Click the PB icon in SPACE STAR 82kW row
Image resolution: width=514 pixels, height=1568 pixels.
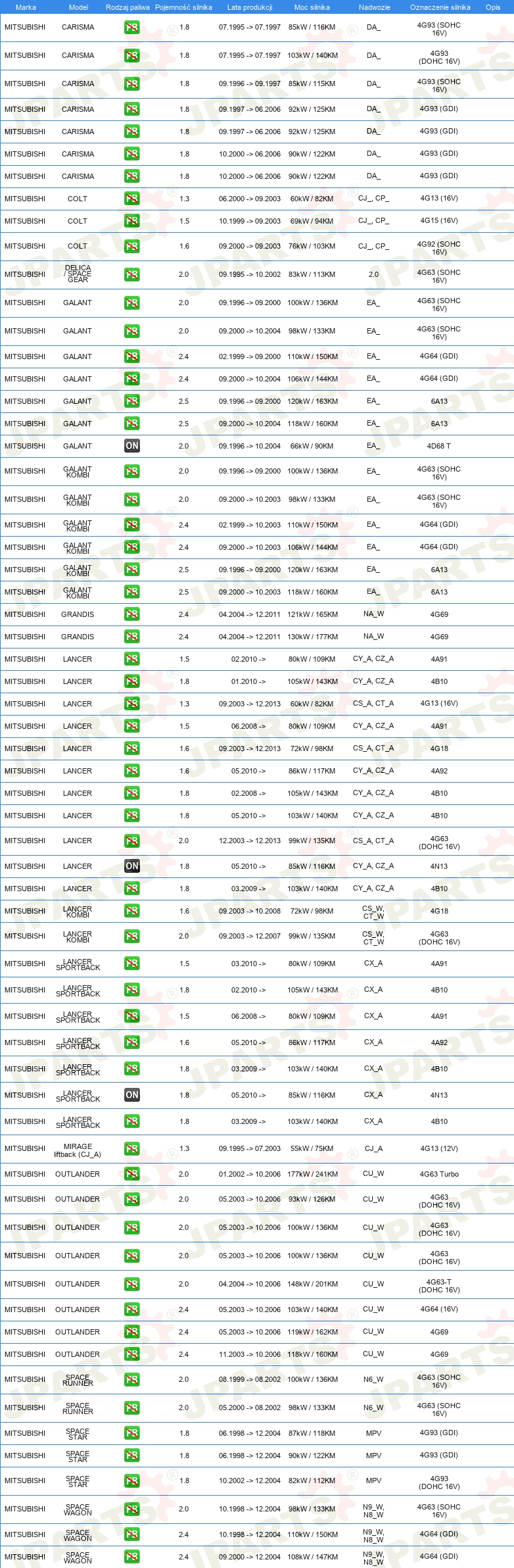pos(131,1481)
